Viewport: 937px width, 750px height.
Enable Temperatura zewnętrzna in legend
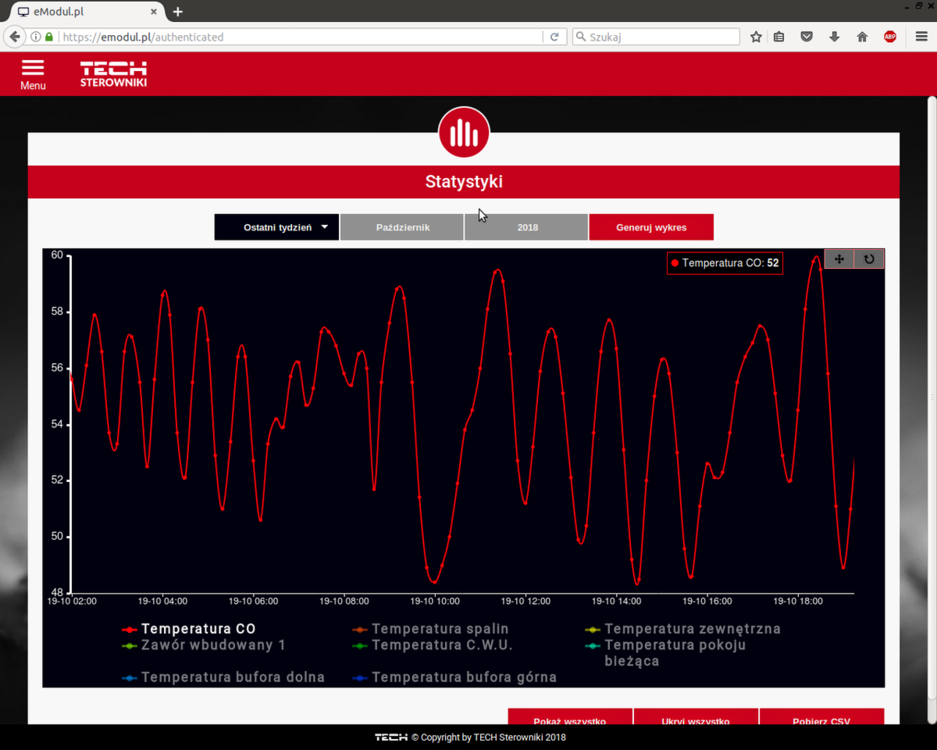coord(691,629)
